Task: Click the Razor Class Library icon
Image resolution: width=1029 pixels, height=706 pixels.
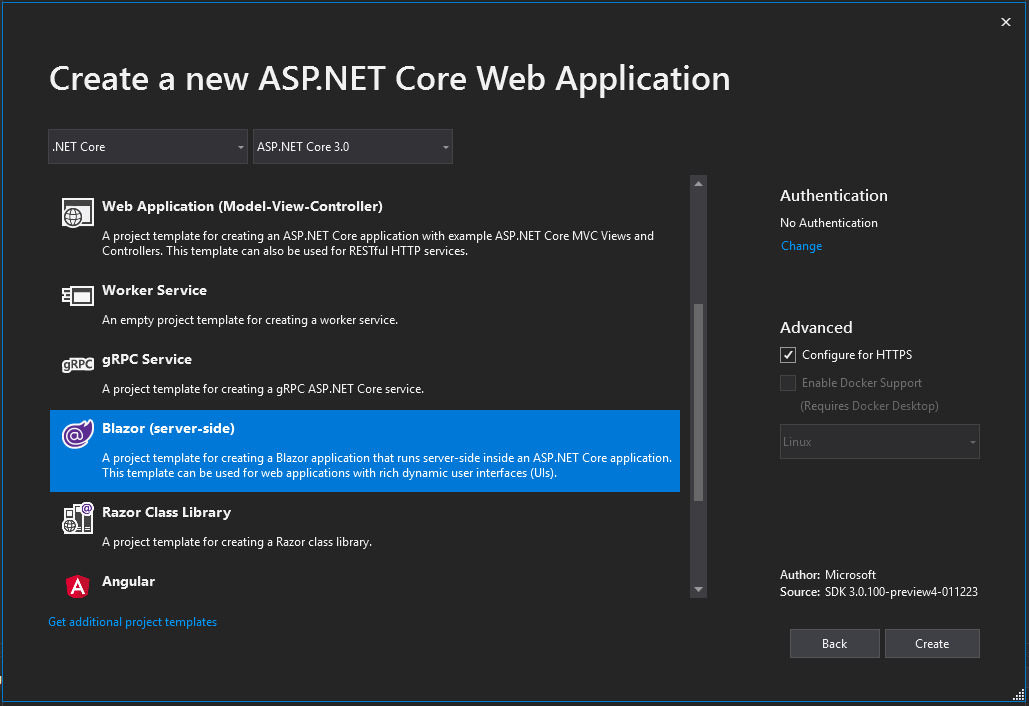Action: 77,518
